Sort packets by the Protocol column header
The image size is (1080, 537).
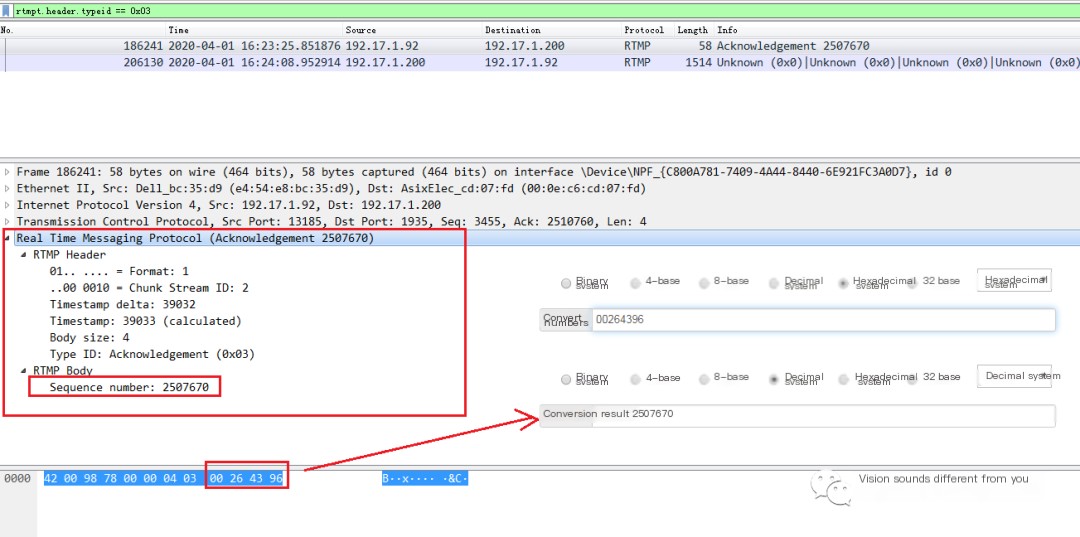click(643, 30)
